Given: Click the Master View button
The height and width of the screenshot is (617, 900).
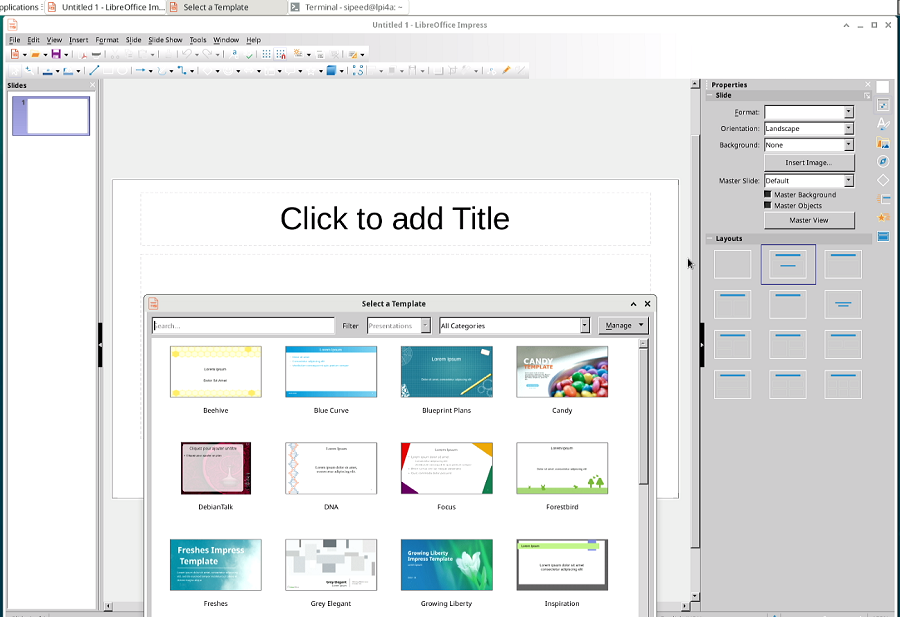Looking at the screenshot, I should (x=809, y=220).
